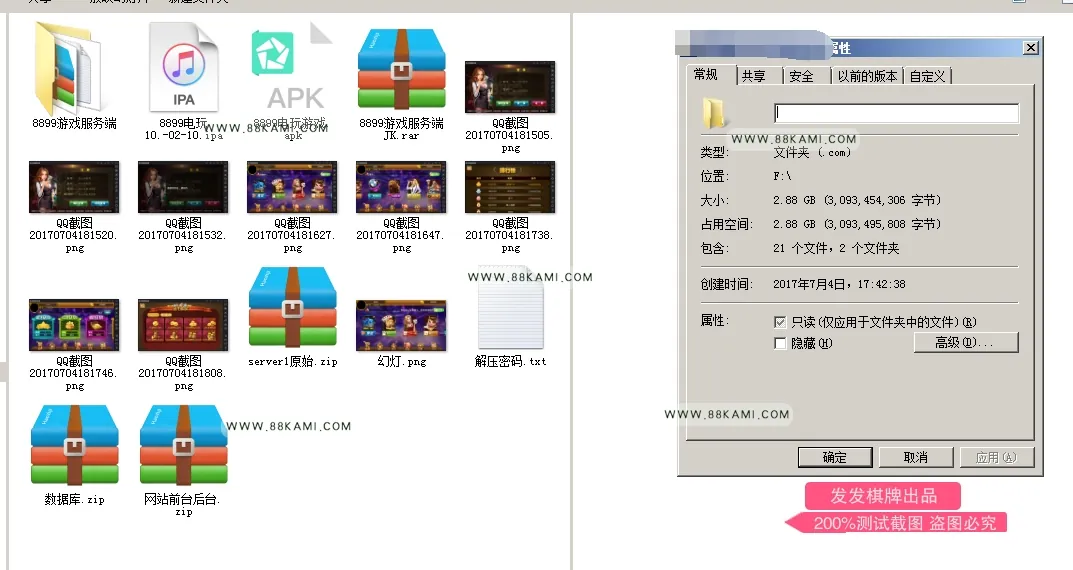Select the server1原始.zip archive icon
Screen dimensions: 1073x570
click(292, 307)
